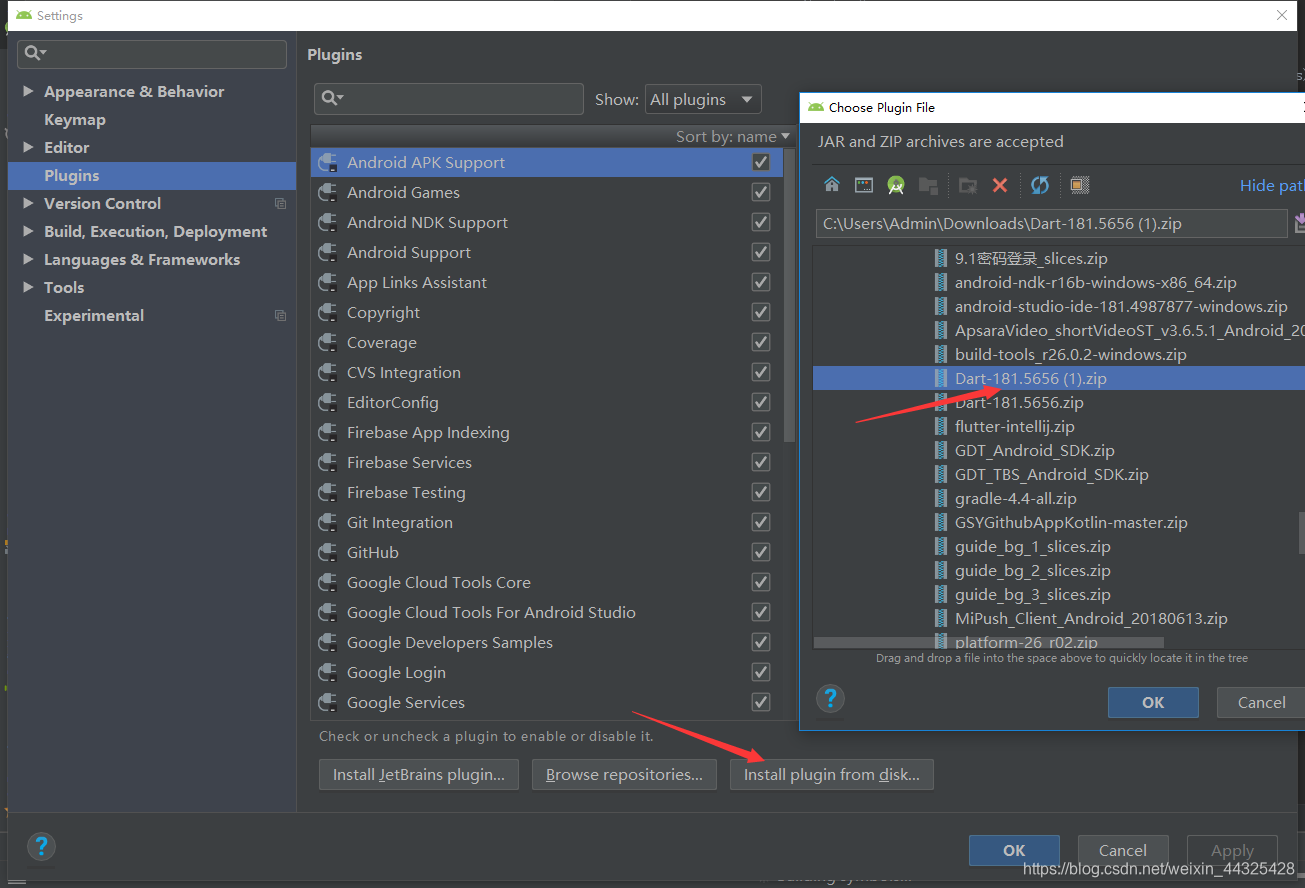Image resolution: width=1305 pixels, height=888 pixels.
Task: Disable Android APK Support plugin checkbox
Action: click(761, 162)
